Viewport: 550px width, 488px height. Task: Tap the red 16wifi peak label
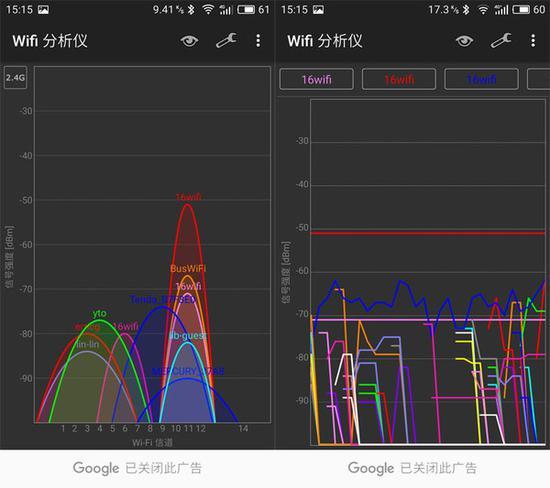pos(188,197)
